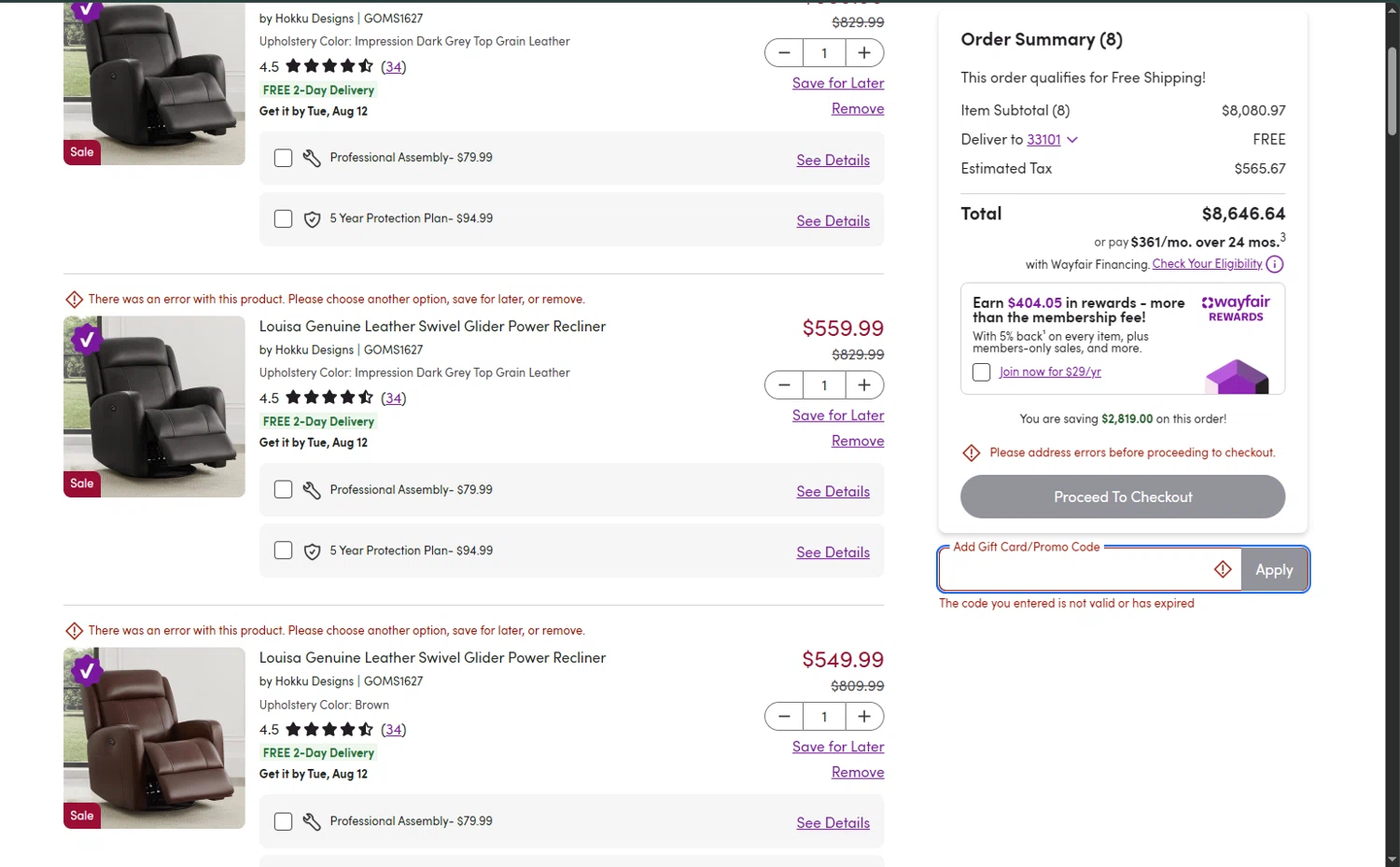
Task: Click the Item Subtotal $8,080.97 amount
Action: click(1253, 111)
